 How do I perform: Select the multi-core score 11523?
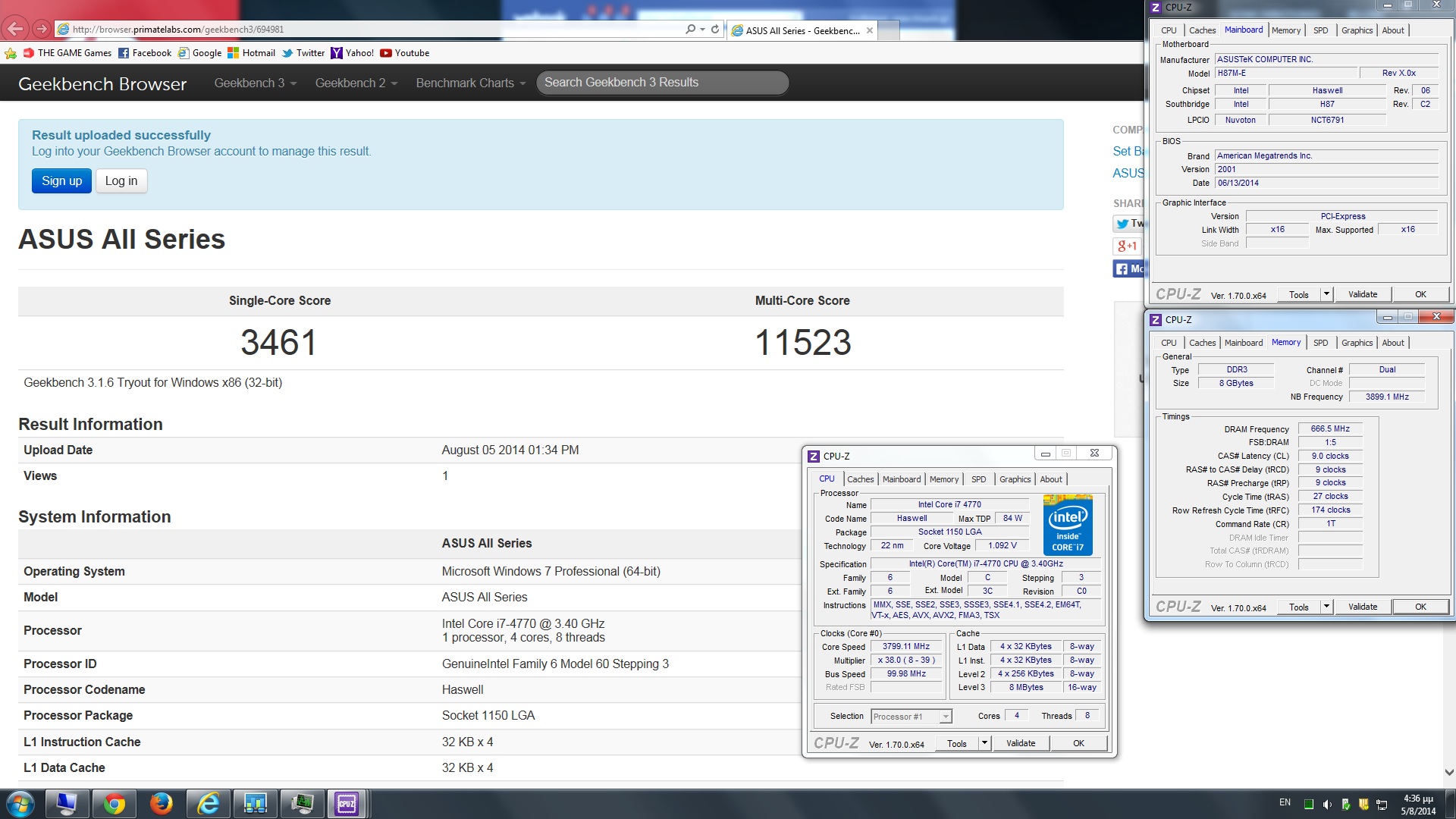coord(803,342)
